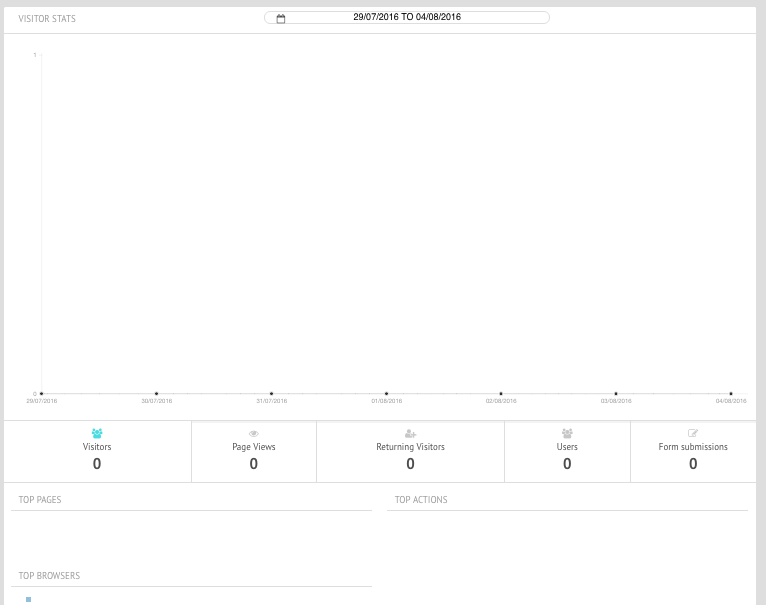Click the Visitors people icon

click(97, 433)
